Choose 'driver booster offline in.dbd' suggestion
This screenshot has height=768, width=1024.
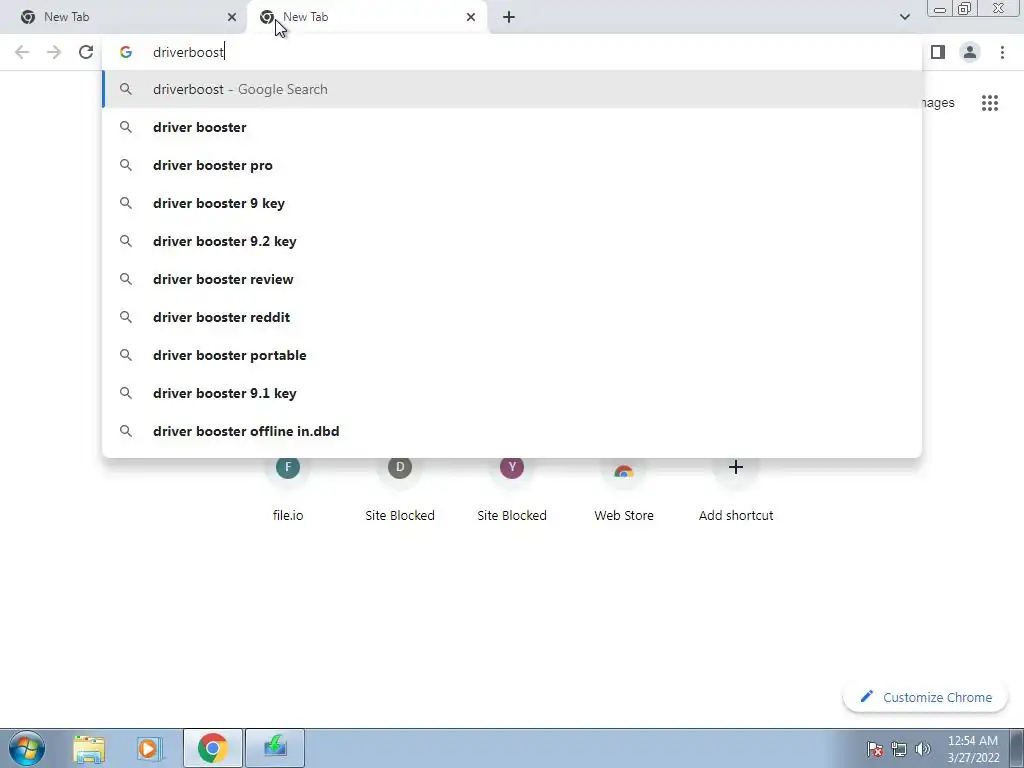pyautogui.click(x=512, y=431)
